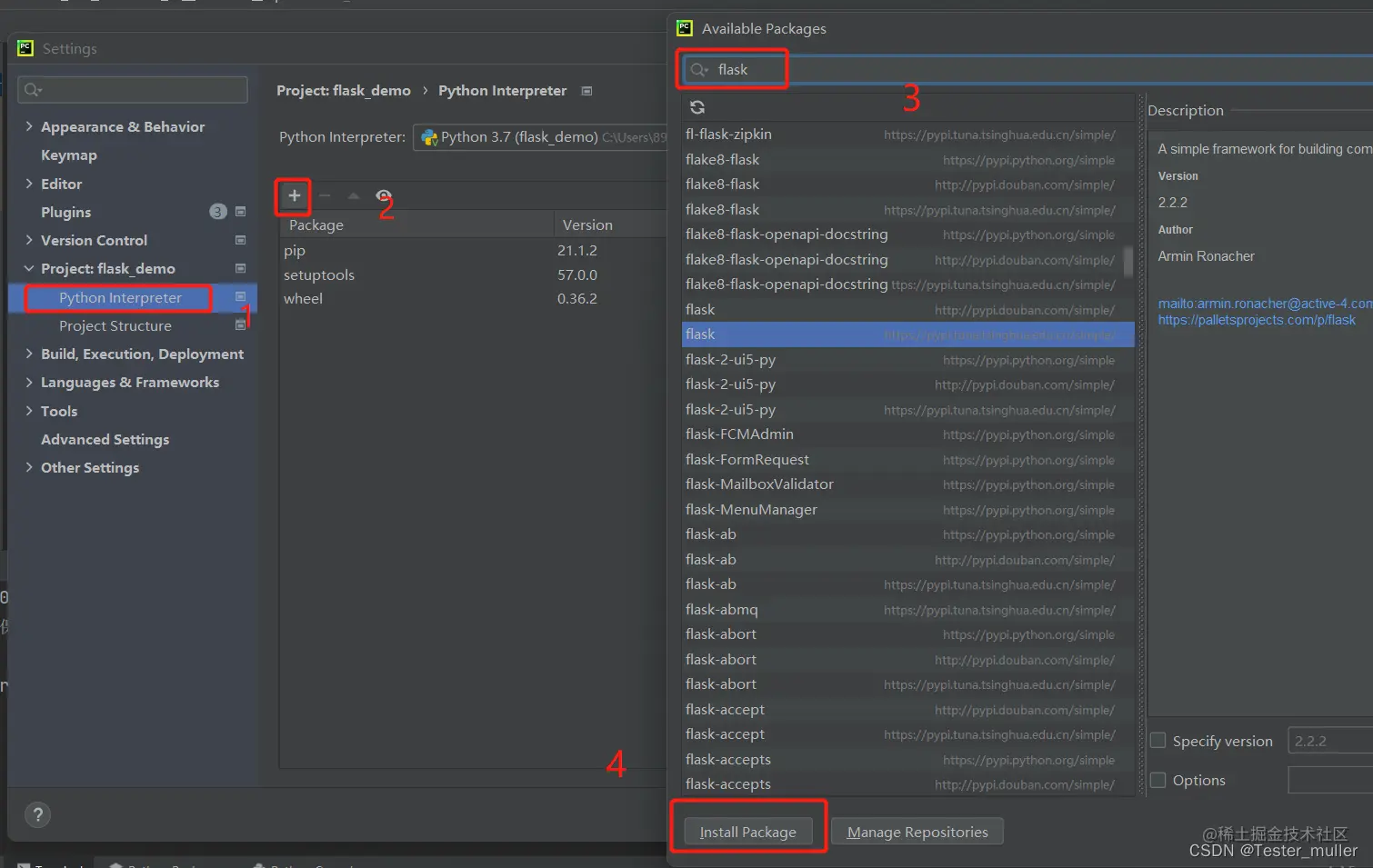Viewport: 1373px width, 868px height.
Task: Expand the Version Control node
Action: point(29,240)
